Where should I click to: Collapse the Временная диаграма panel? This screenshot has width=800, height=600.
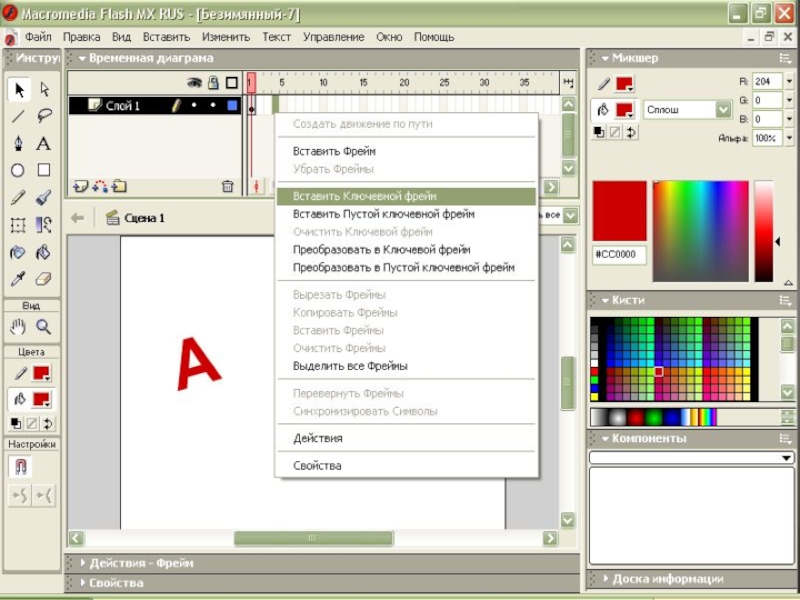(82, 59)
